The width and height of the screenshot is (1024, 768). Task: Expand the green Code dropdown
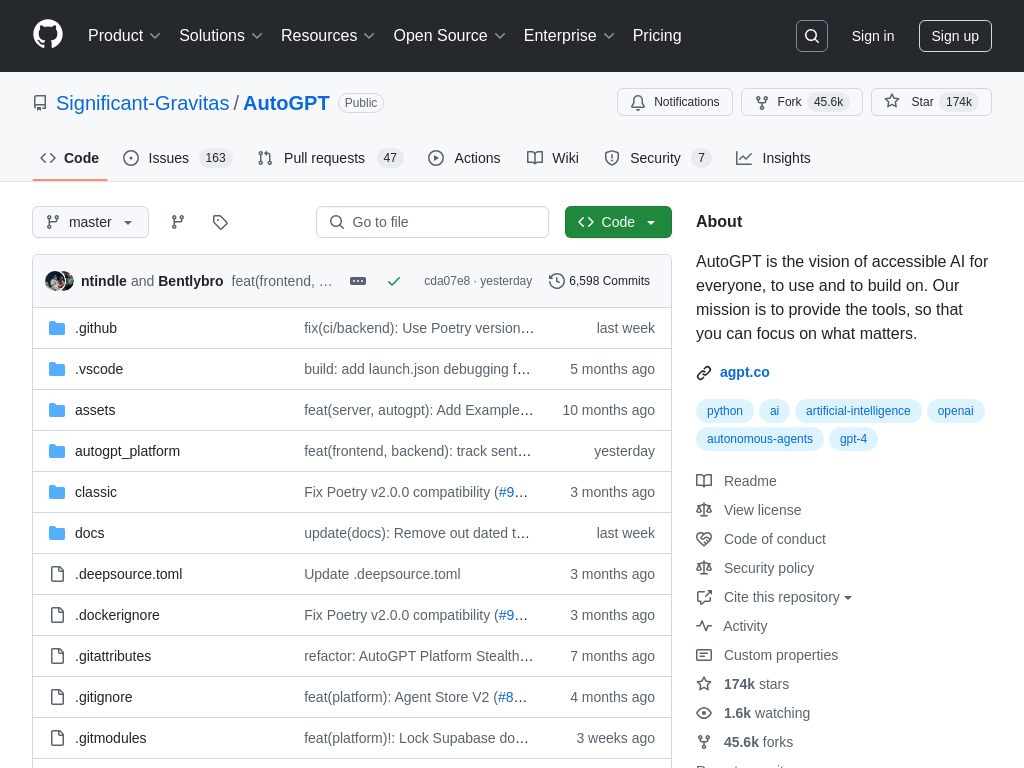(618, 222)
